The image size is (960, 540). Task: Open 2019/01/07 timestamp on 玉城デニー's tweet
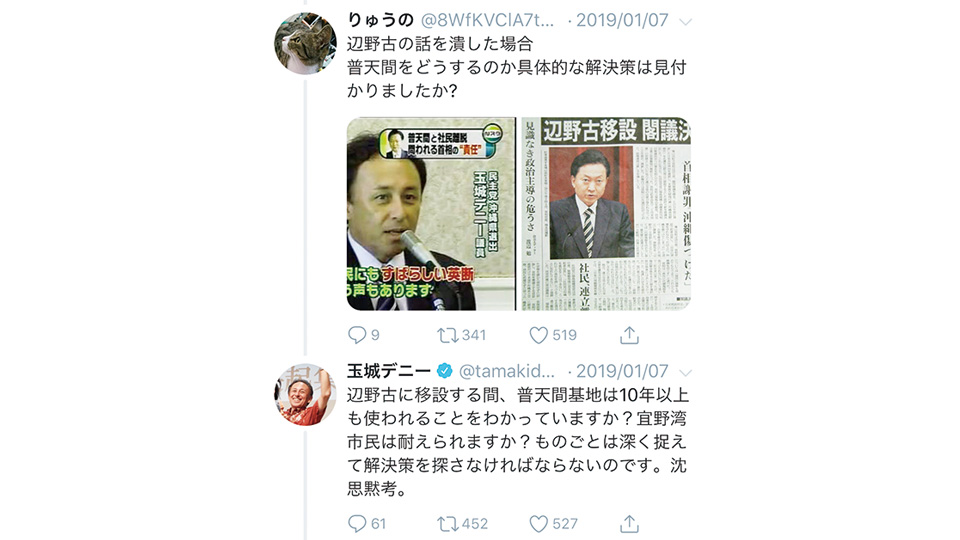pos(622,371)
